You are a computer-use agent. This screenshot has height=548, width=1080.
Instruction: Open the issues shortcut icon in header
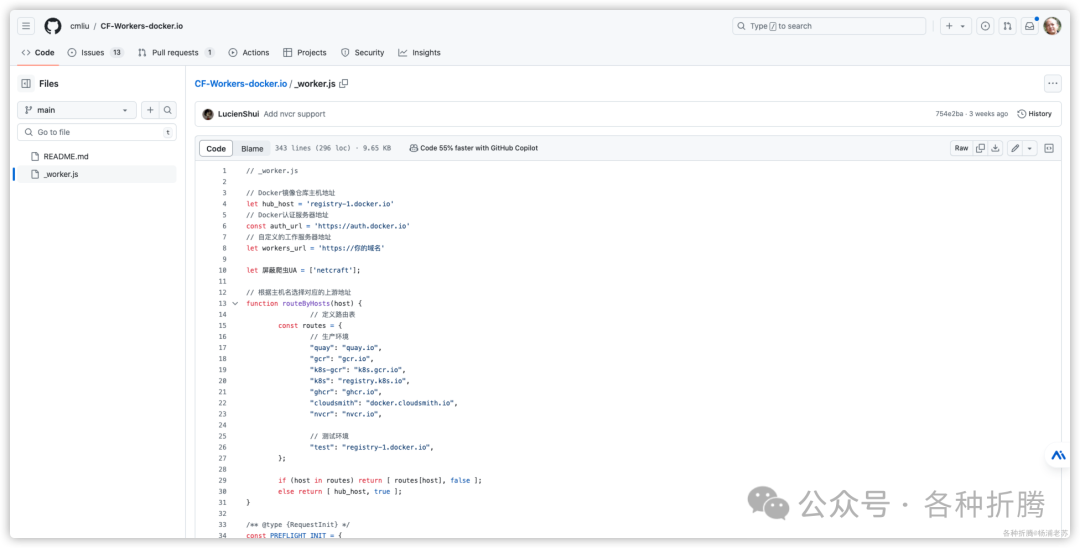pyautogui.click(x=986, y=26)
